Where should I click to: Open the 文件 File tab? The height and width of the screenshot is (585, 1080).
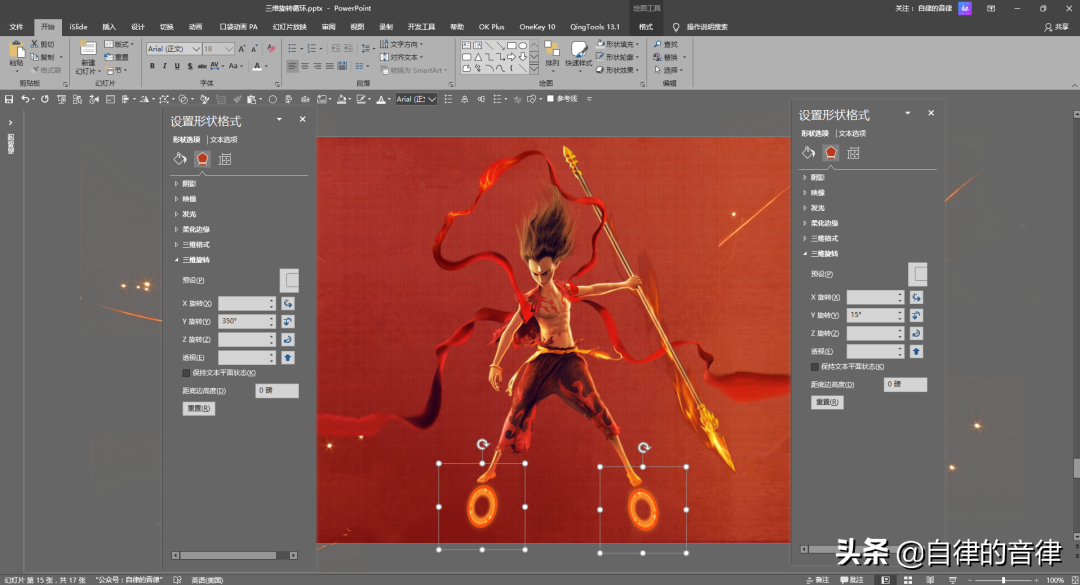(x=16, y=27)
